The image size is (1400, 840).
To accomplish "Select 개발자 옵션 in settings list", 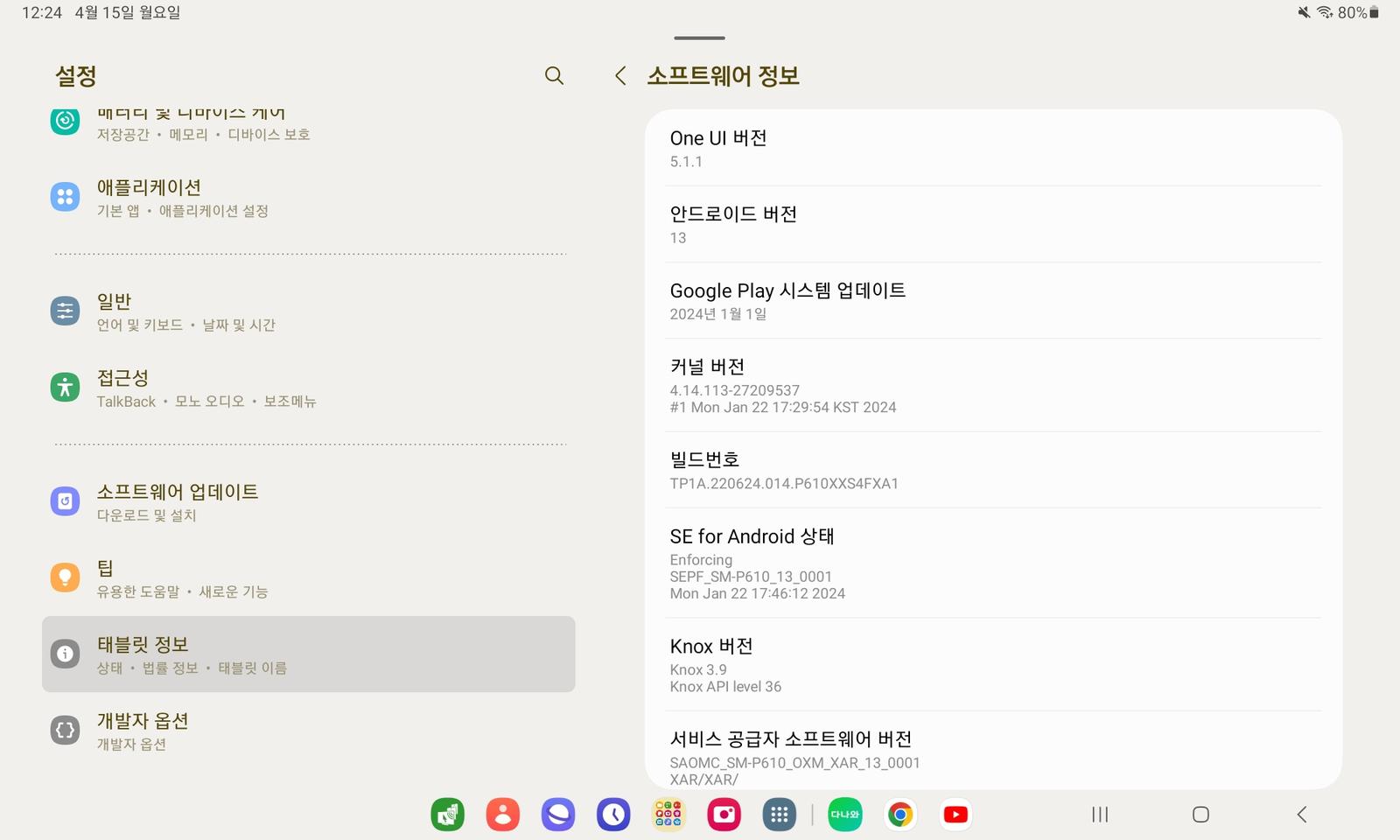I will coord(306,731).
